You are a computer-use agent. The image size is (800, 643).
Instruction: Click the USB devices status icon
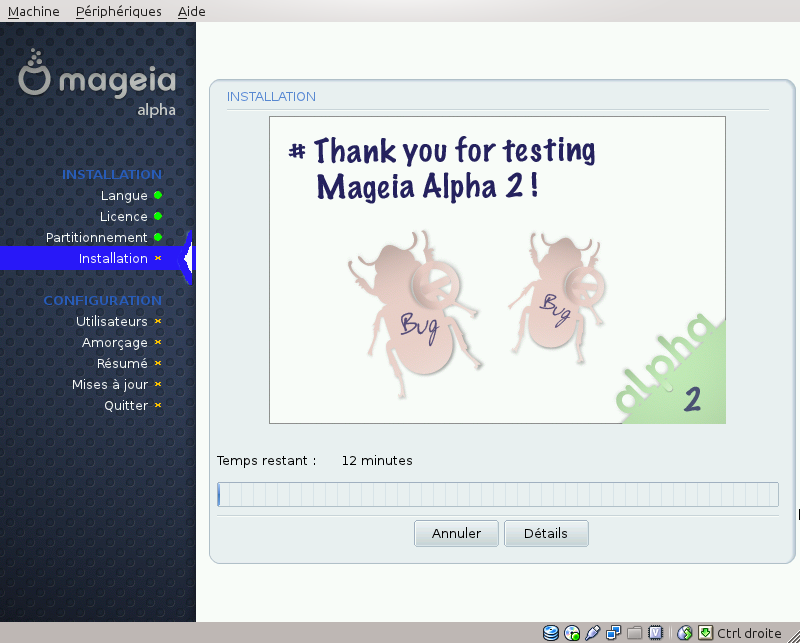coord(592,633)
